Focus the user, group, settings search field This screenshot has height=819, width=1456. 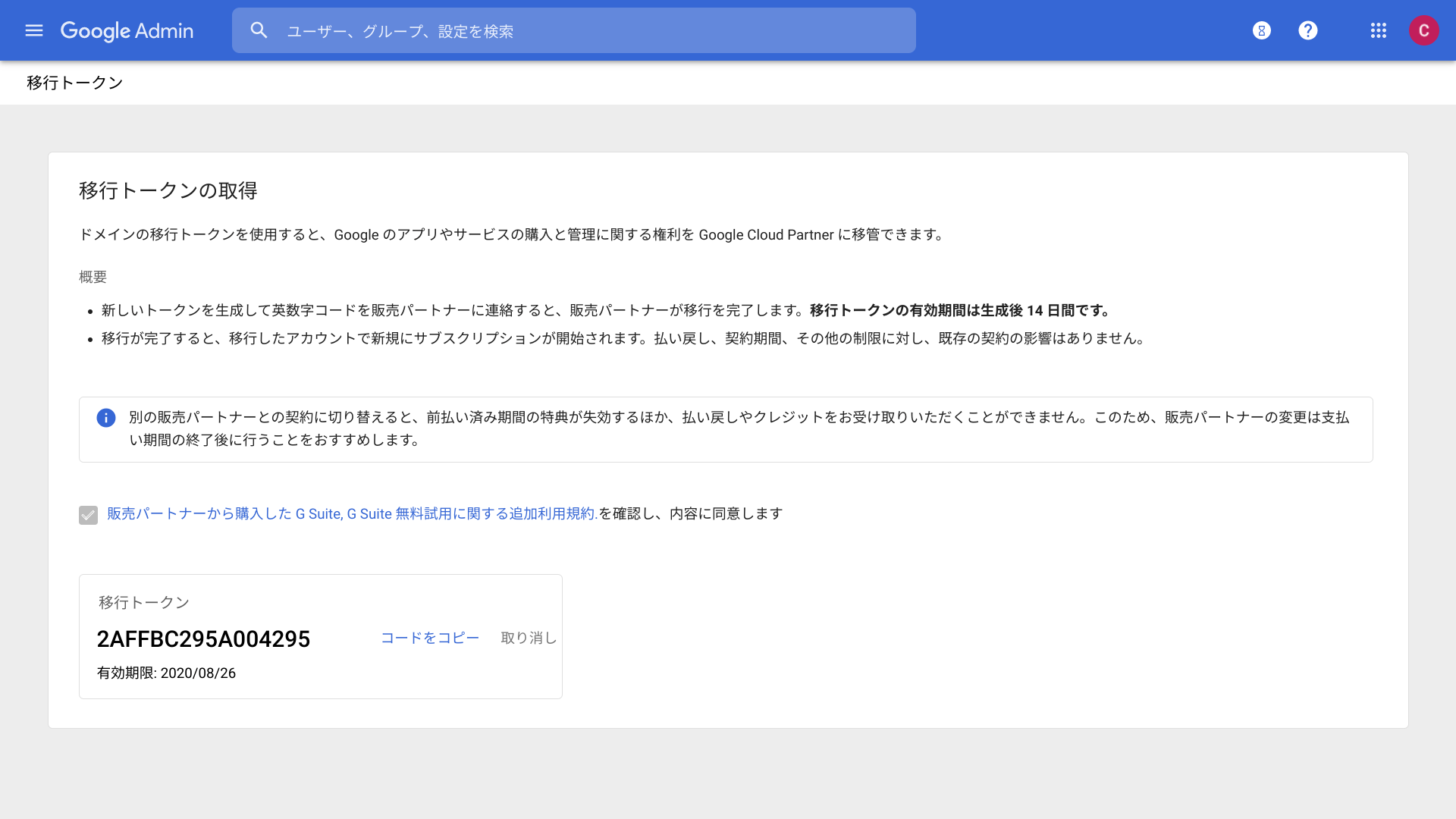(x=573, y=30)
